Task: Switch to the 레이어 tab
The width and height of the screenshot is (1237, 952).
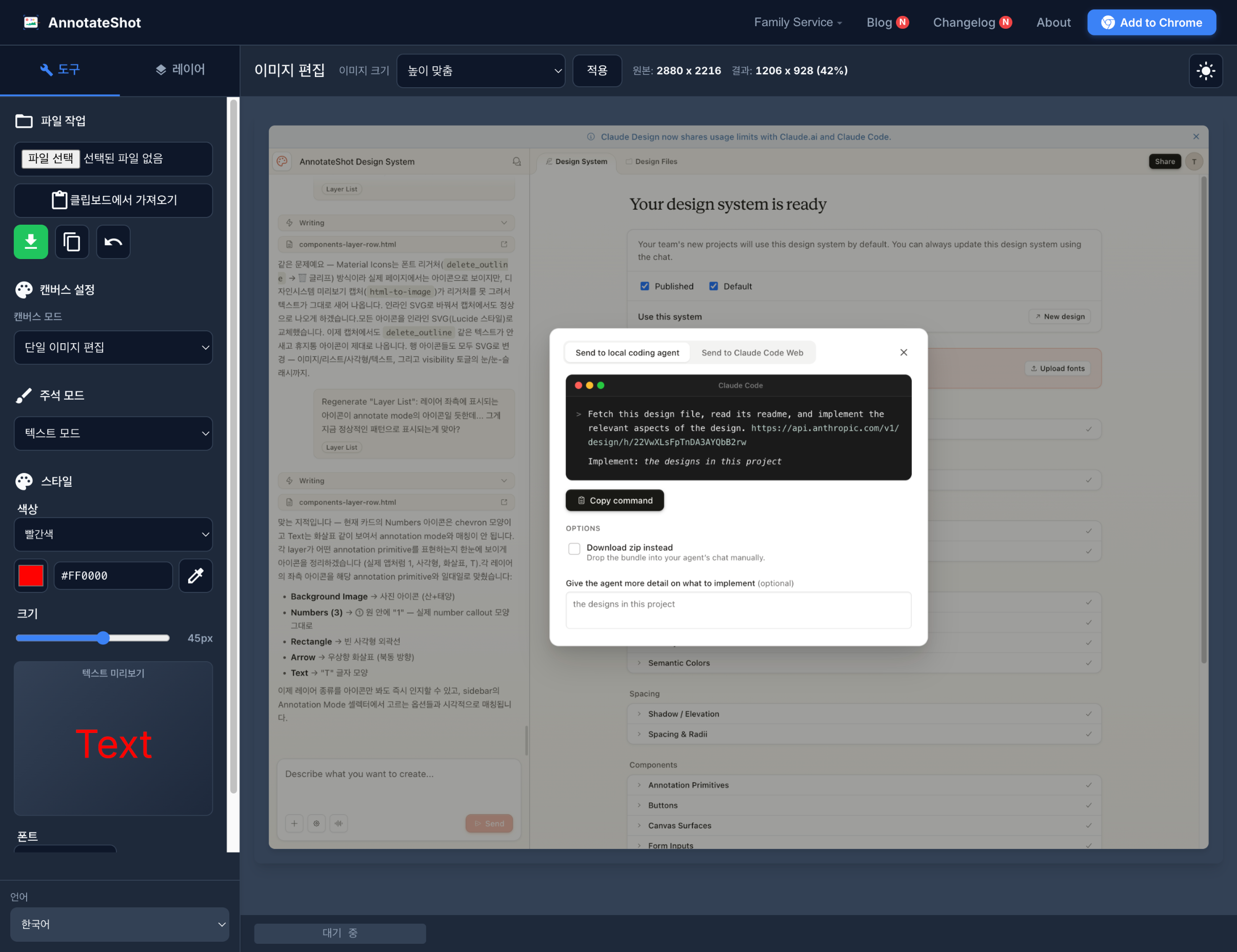Action: [x=179, y=70]
